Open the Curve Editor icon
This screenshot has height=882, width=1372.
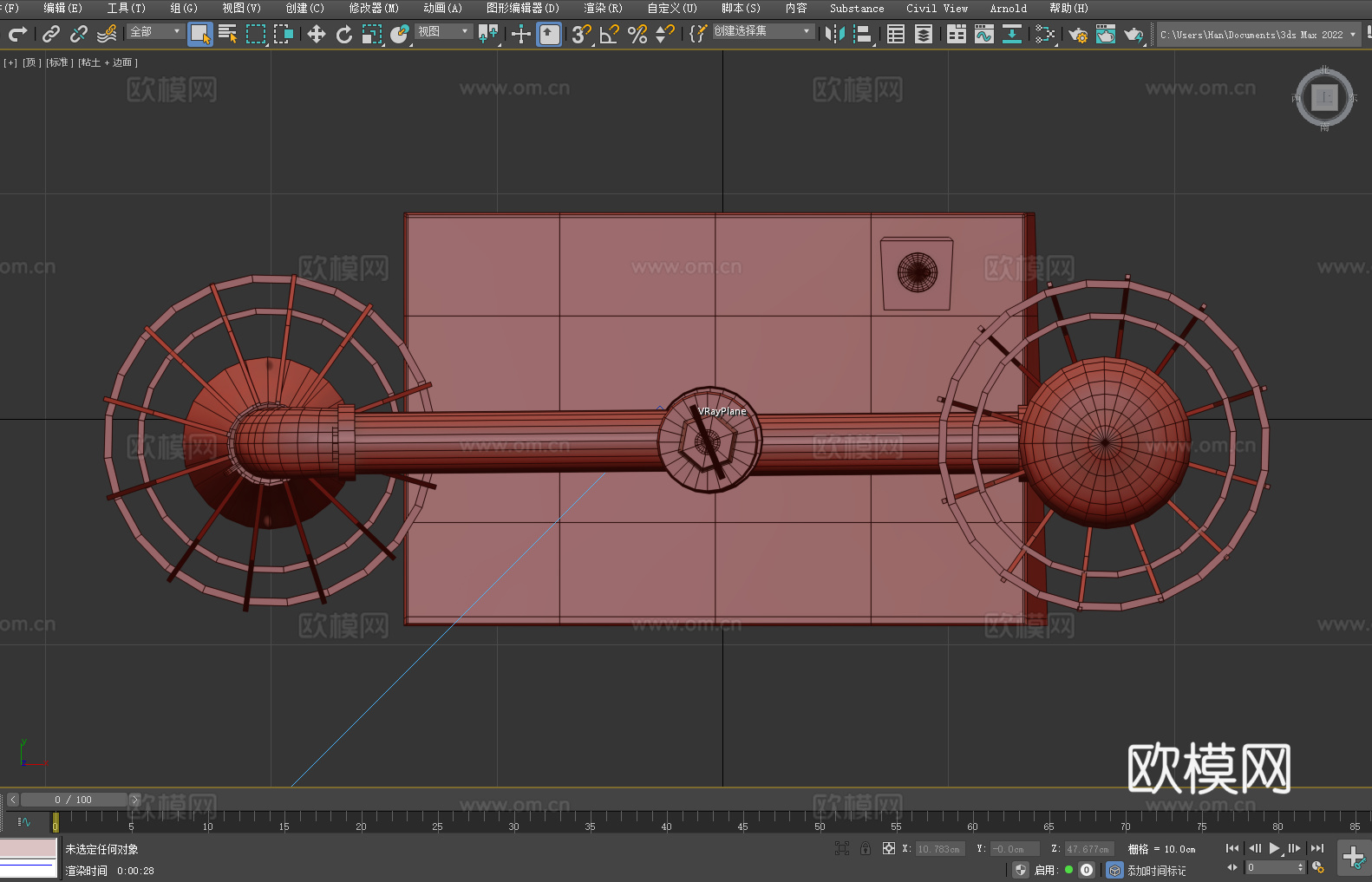[x=983, y=34]
